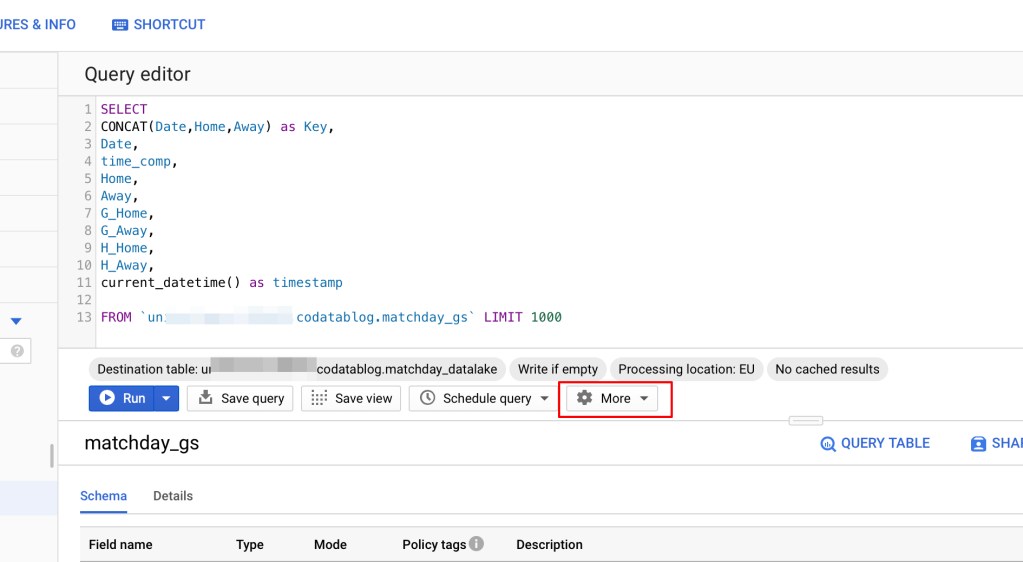
Task: Click the left panel scrollbar
Action: (52, 456)
